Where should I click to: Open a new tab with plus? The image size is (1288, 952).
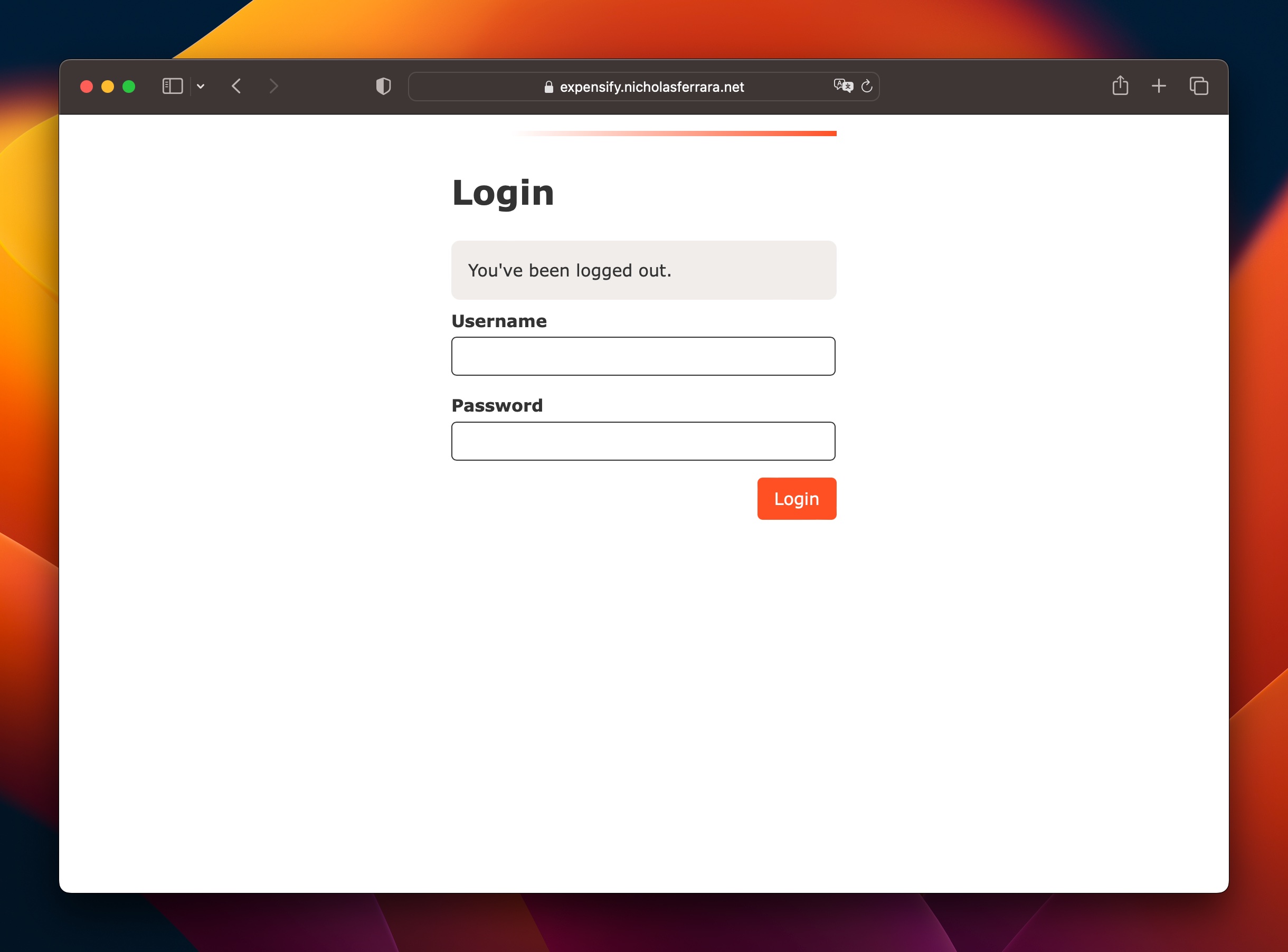pos(1159,87)
